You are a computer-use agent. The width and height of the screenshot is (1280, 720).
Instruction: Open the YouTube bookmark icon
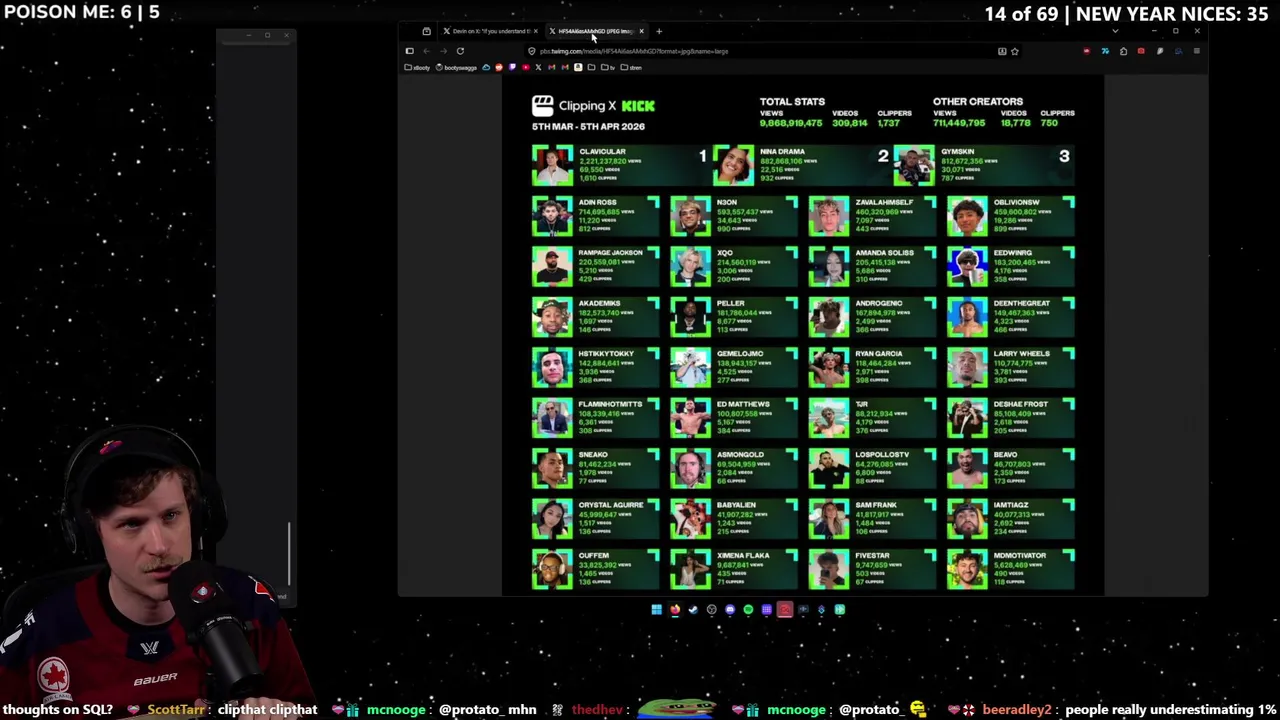pyautogui.click(x=525, y=67)
